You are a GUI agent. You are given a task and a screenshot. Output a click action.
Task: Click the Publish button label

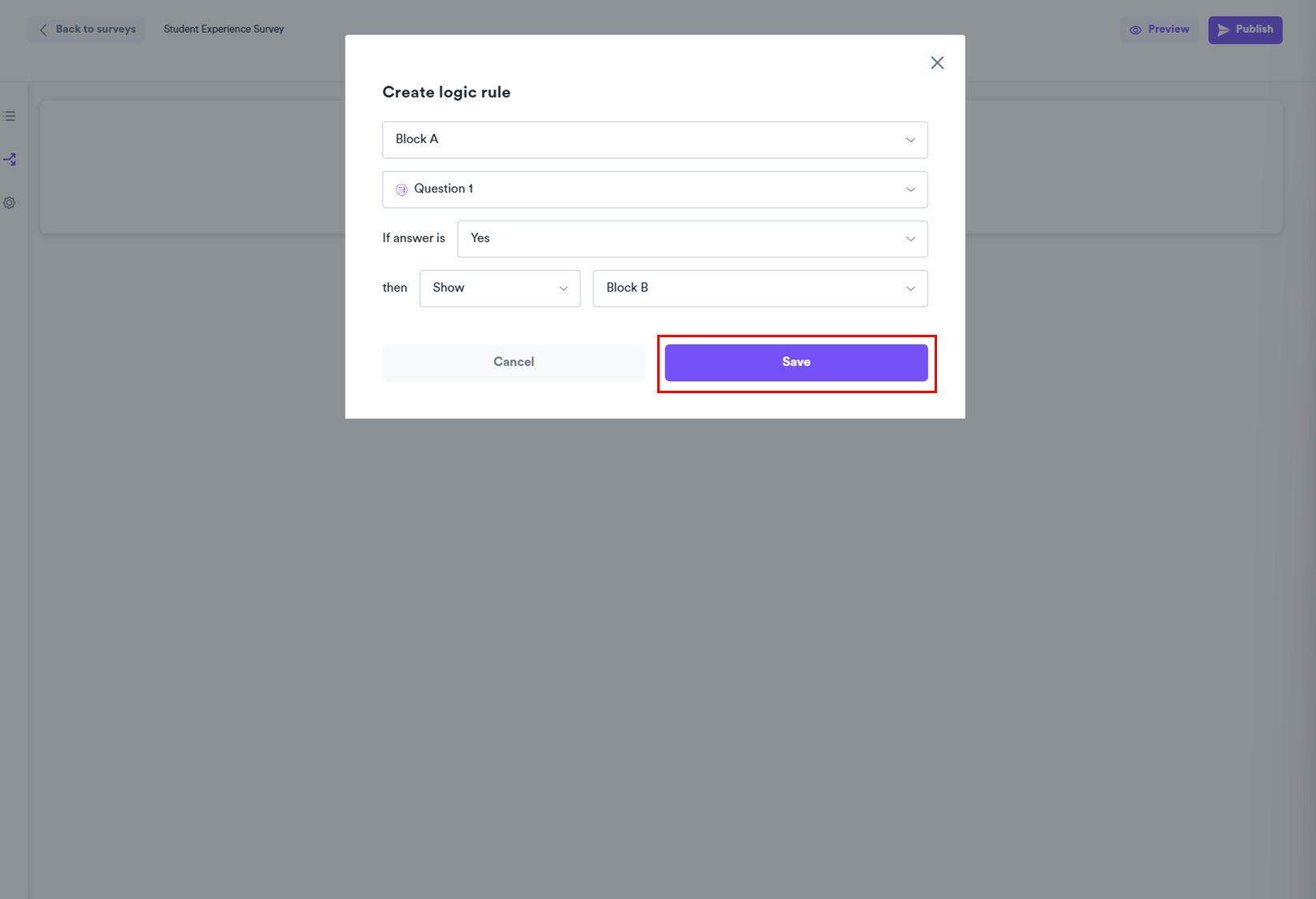tap(1254, 30)
